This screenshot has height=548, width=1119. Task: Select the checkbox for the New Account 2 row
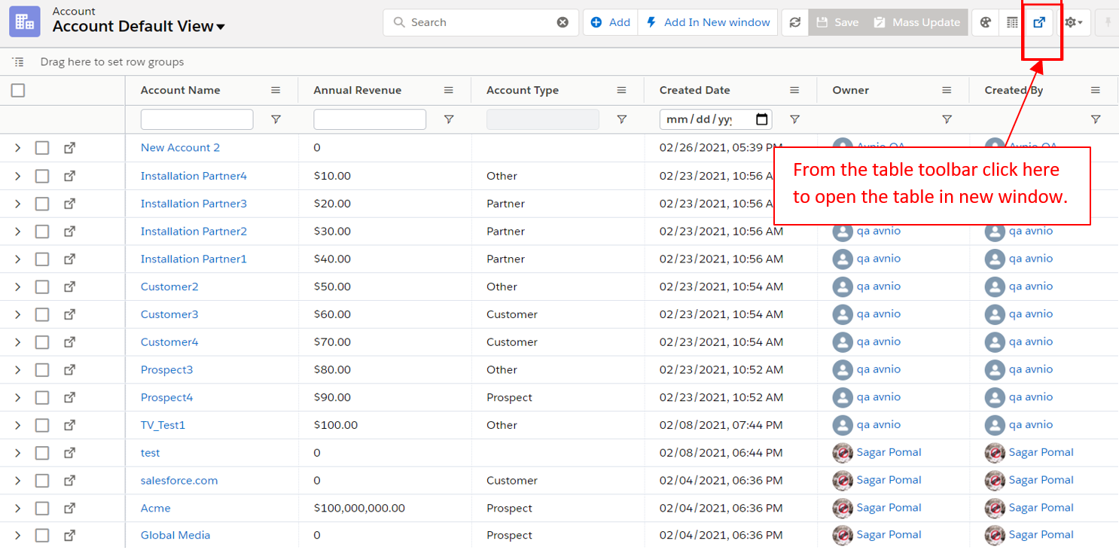tap(42, 148)
